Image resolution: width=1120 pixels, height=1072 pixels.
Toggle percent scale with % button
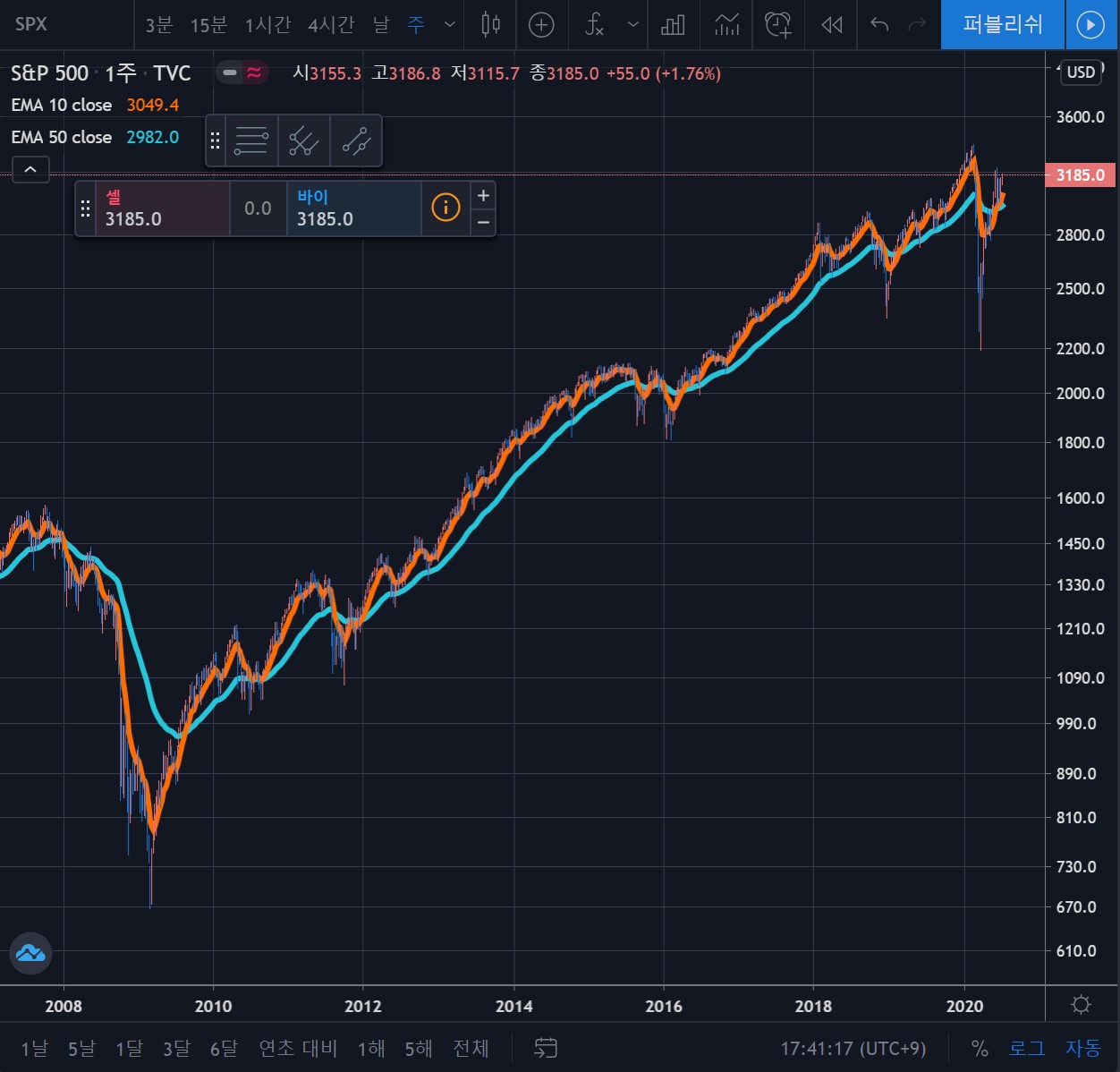pyautogui.click(x=980, y=1048)
